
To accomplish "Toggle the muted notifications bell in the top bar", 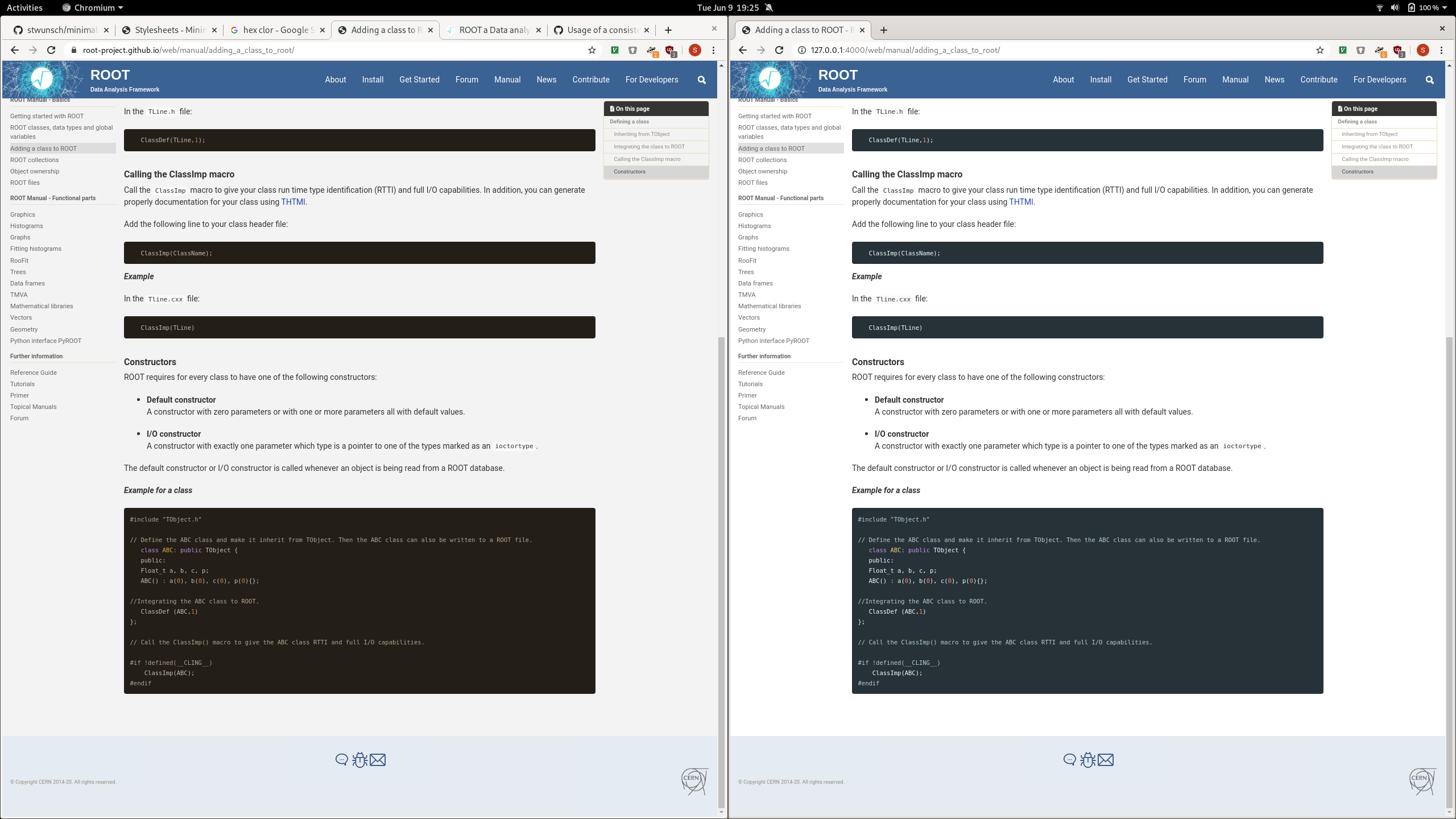I will point(769,7).
